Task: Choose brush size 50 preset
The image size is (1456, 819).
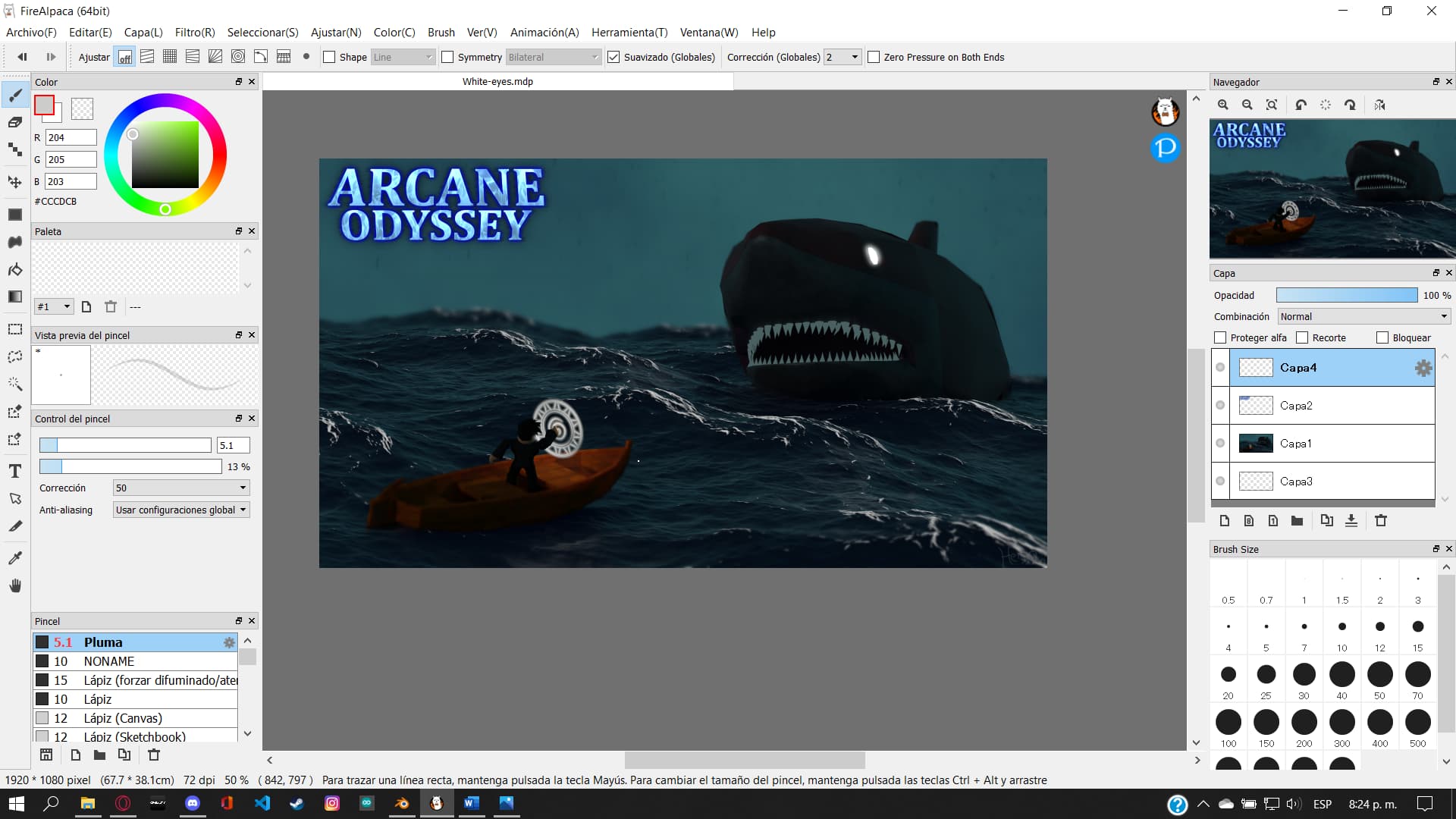Action: [1380, 680]
